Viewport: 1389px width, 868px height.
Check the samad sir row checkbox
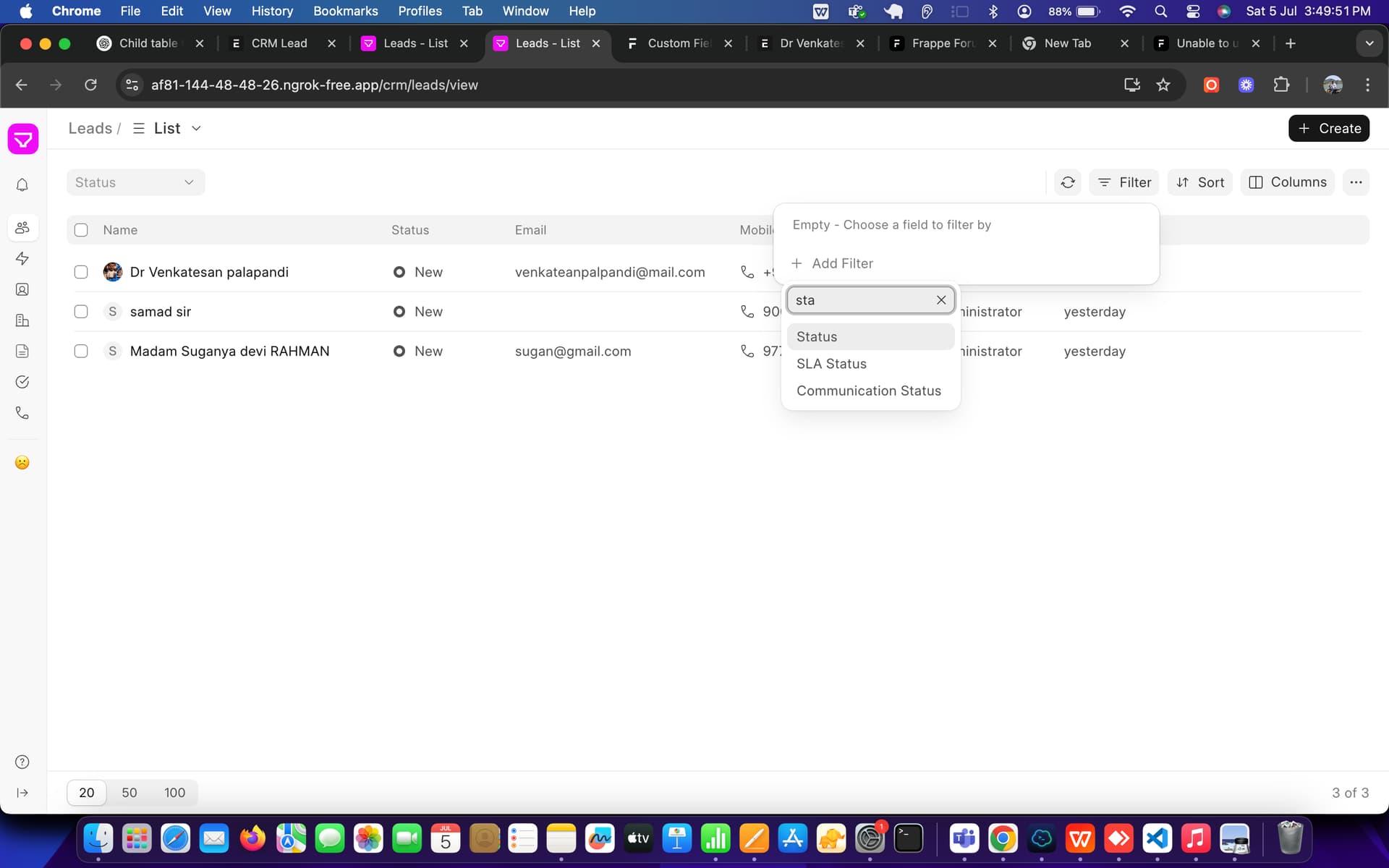81,312
